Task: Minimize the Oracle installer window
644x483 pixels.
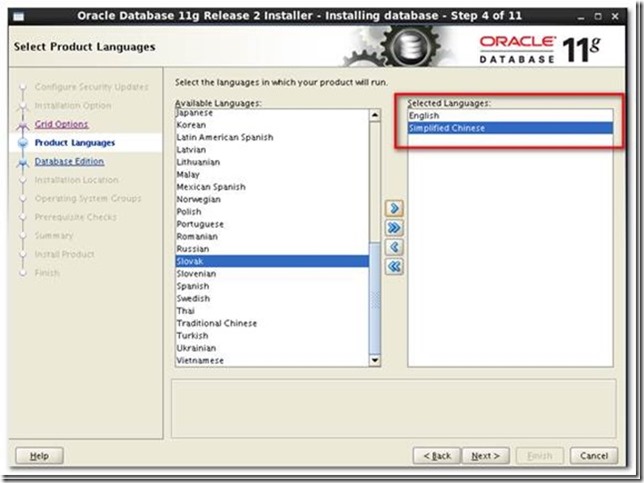Action: tap(580, 17)
